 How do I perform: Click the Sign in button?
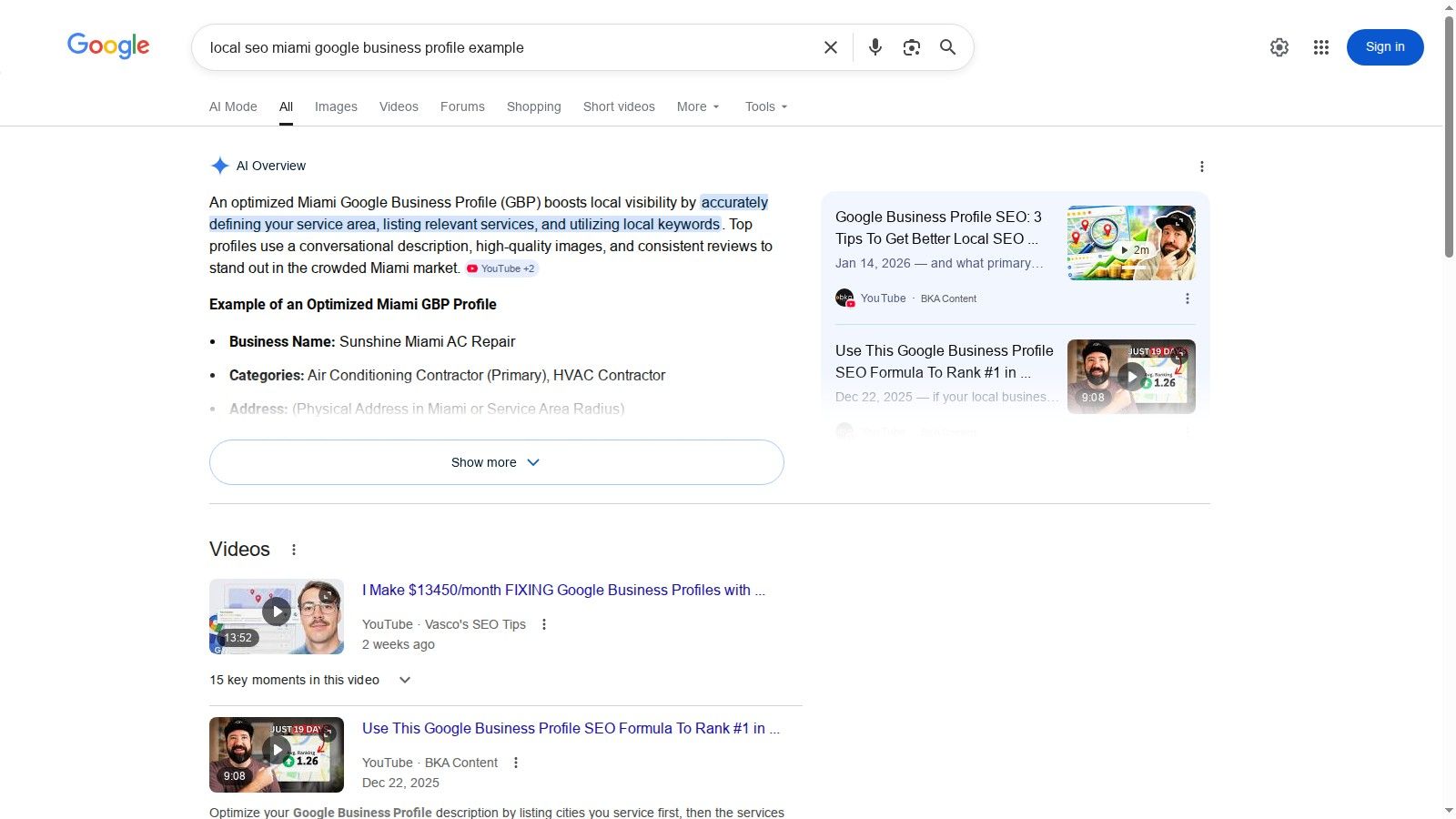click(x=1385, y=47)
